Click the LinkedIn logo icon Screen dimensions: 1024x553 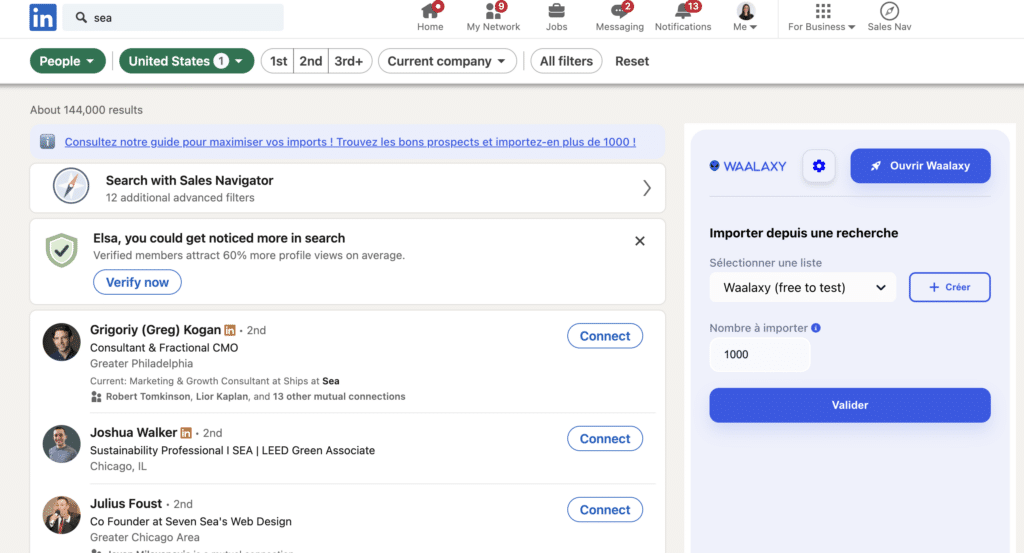pos(43,17)
